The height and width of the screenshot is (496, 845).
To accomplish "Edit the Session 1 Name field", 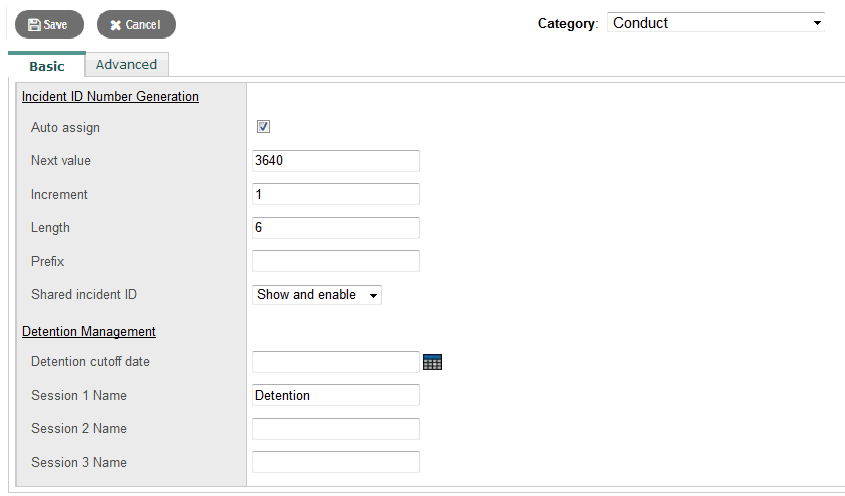I will pyautogui.click(x=335, y=395).
